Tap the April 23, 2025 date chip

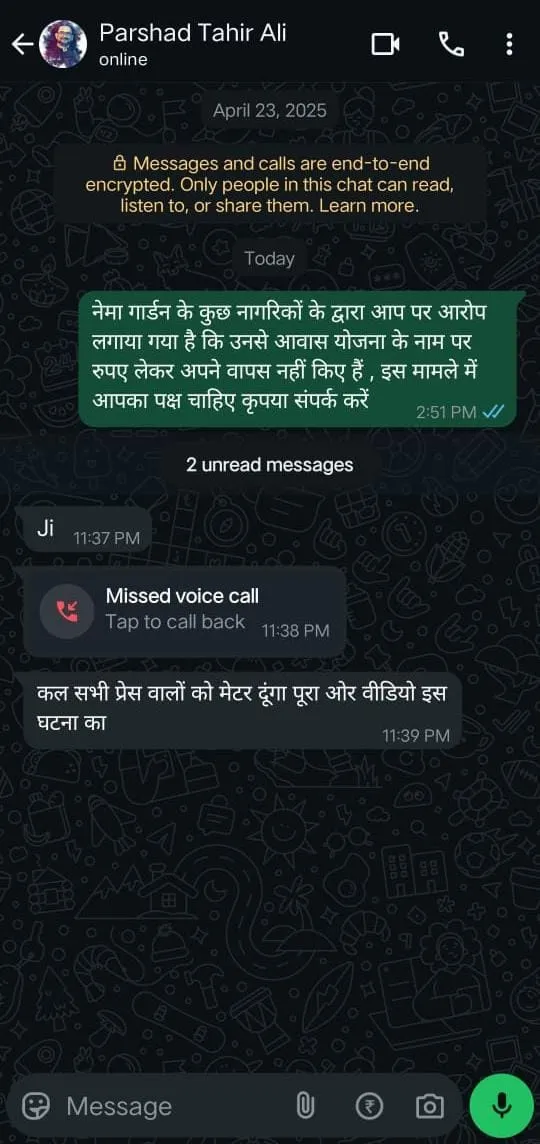[269, 111]
